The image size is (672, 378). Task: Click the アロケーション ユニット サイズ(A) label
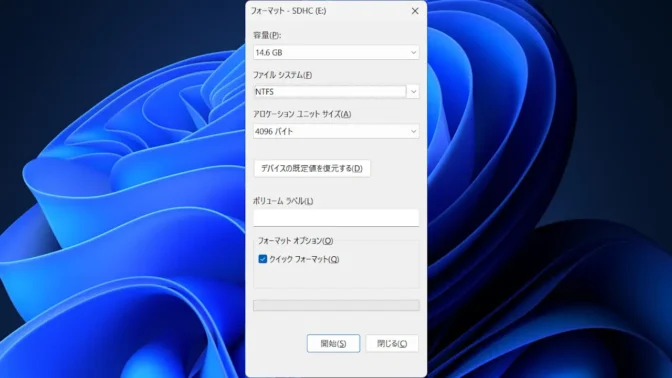click(x=302, y=114)
